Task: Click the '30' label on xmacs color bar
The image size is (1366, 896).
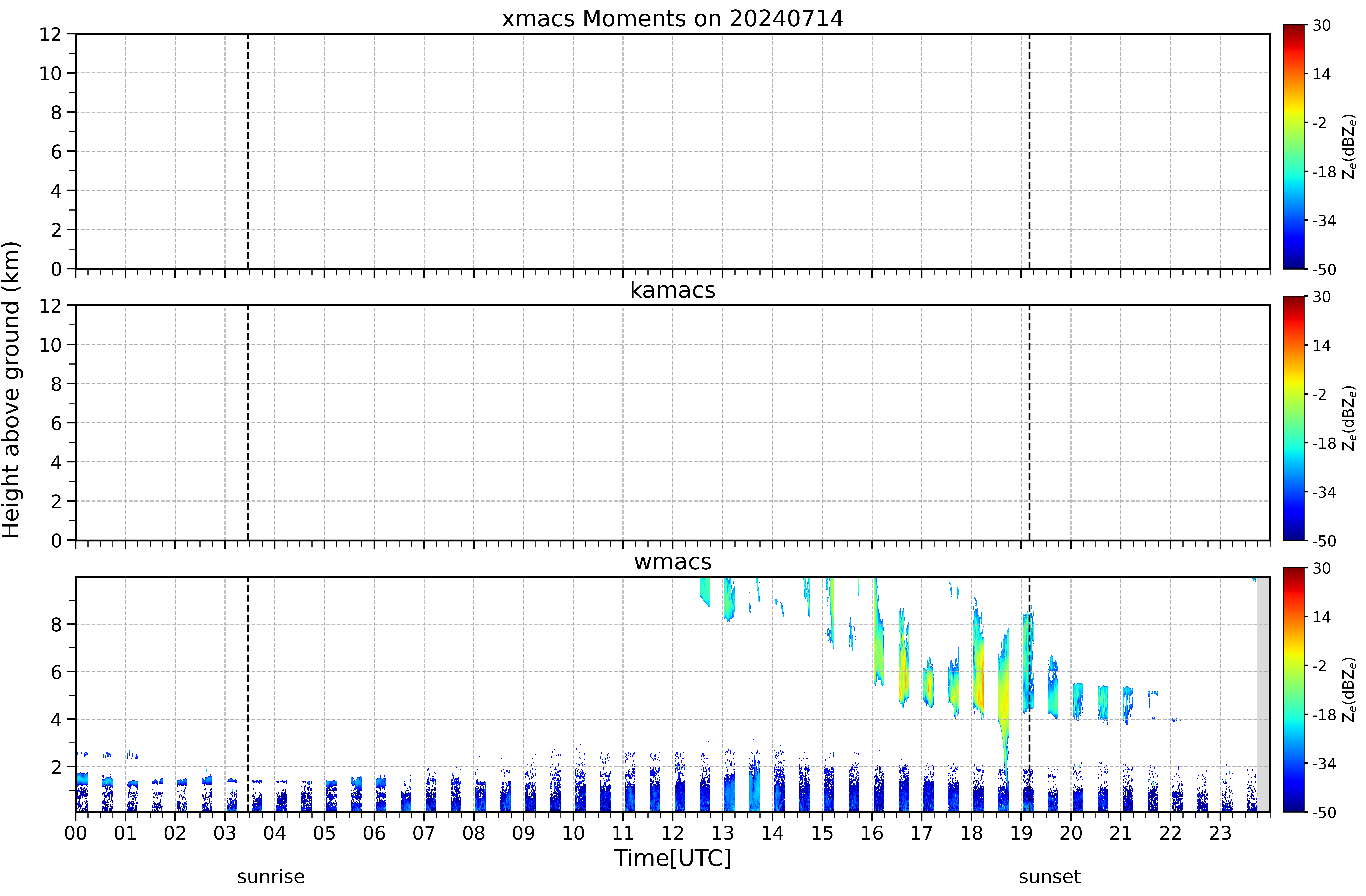Action: pyautogui.click(x=1322, y=25)
